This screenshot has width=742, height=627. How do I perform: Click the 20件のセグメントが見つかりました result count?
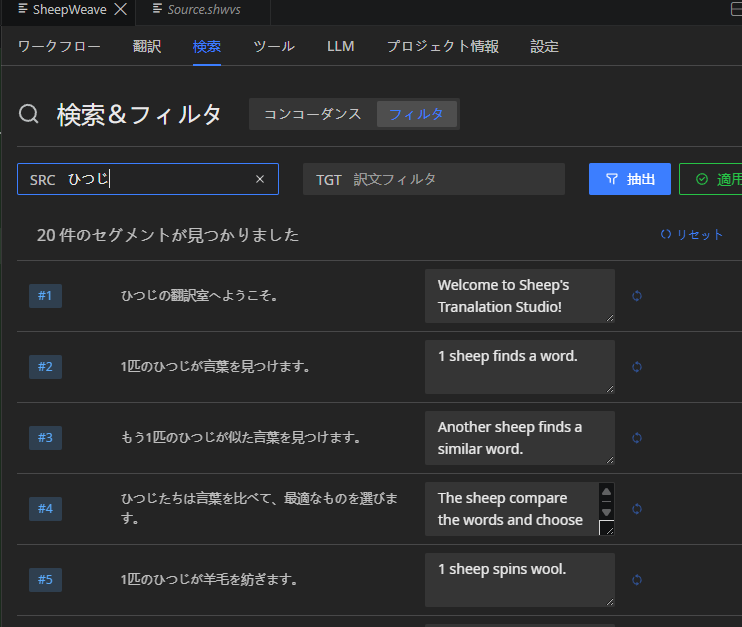(168, 235)
